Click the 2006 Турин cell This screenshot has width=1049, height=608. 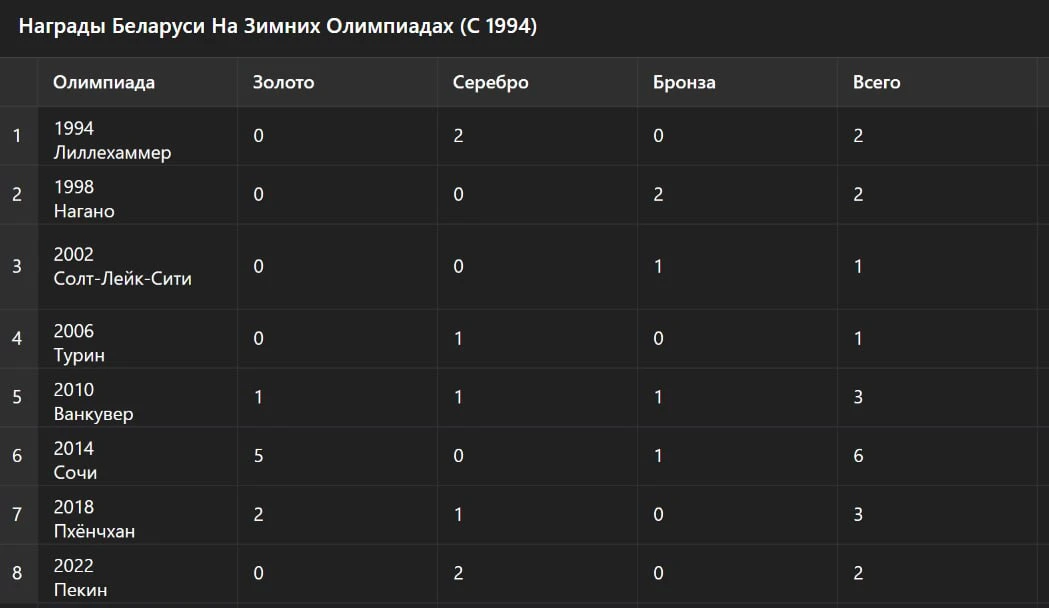(x=79, y=343)
